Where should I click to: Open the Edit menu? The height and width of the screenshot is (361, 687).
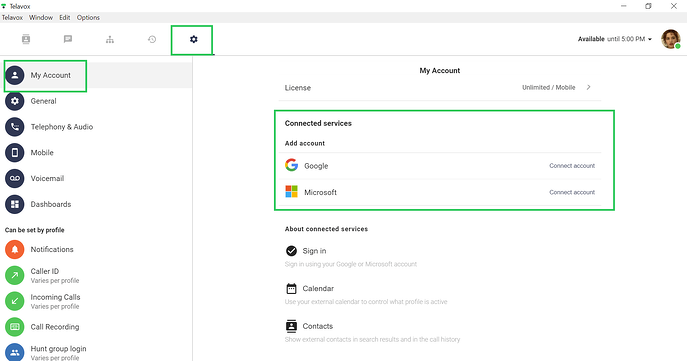65,18
